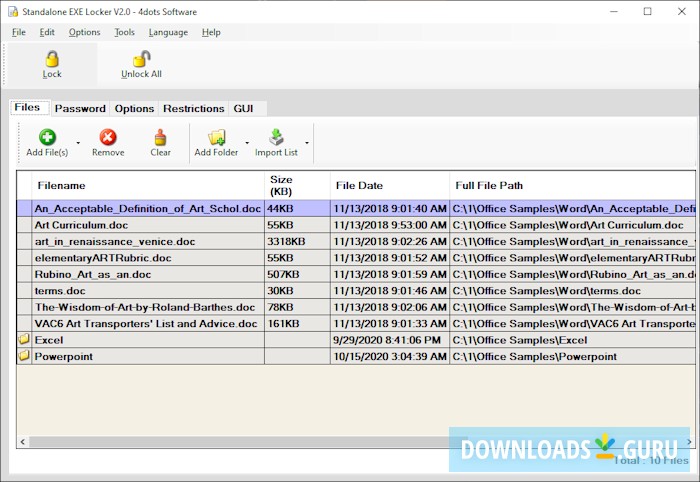Click the 507KB size cell

(x=297, y=274)
